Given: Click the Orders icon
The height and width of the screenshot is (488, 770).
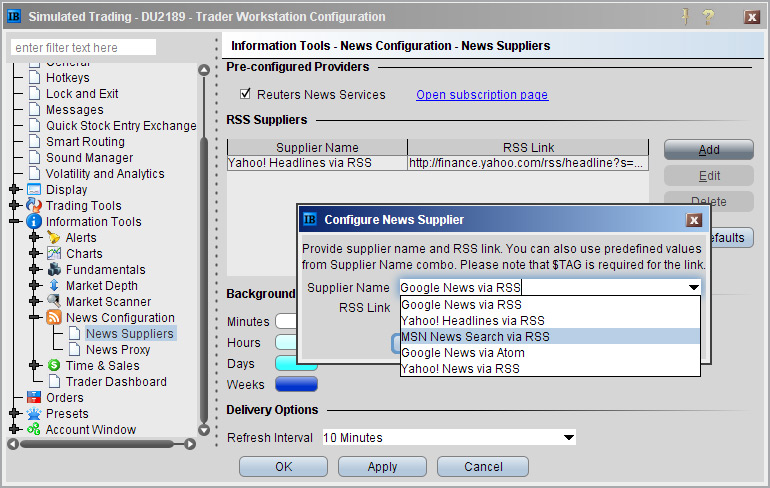Looking at the screenshot, I should 34,397.
